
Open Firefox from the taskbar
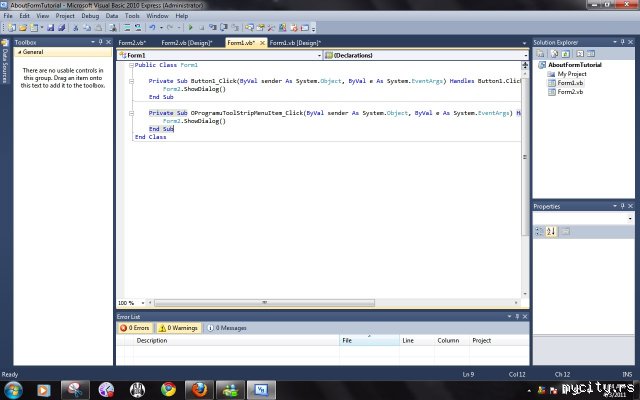(199, 389)
